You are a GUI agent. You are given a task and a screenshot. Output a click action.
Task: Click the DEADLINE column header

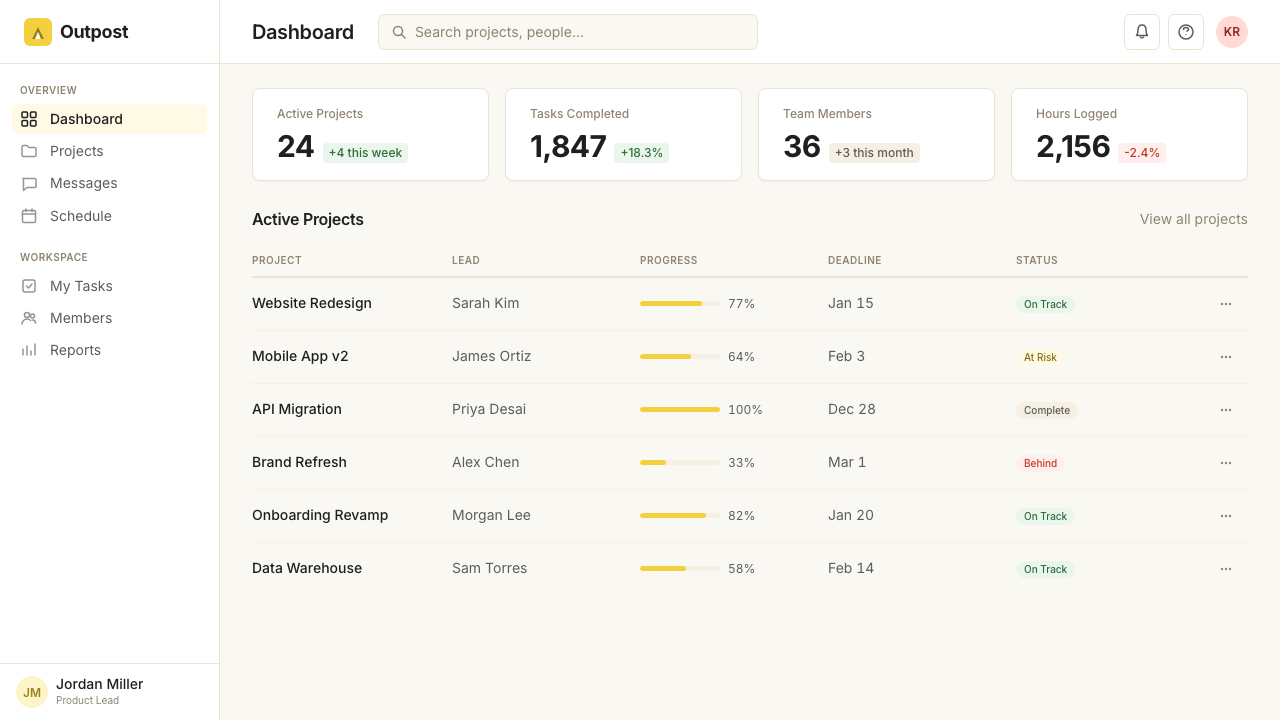[855, 260]
